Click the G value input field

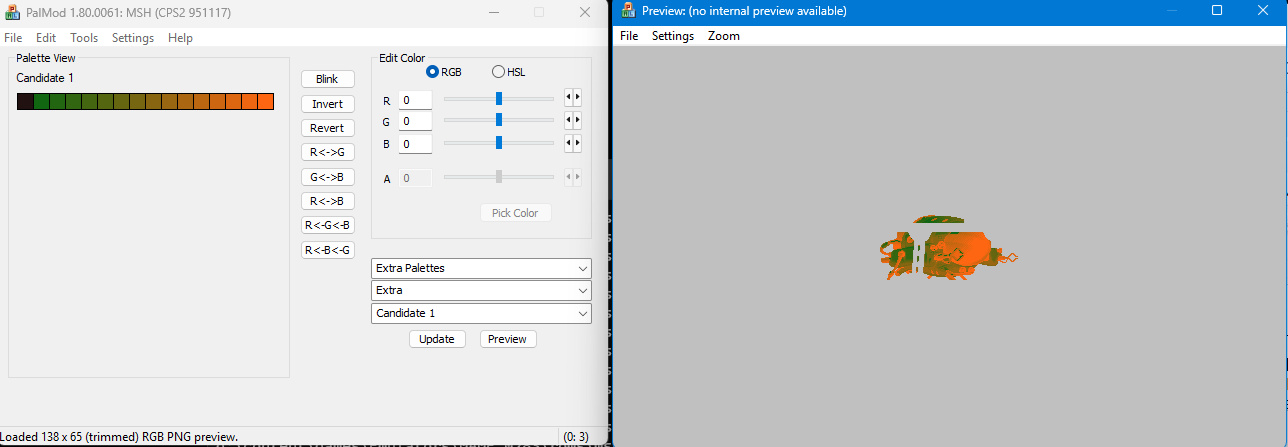[x=415, y=121]
